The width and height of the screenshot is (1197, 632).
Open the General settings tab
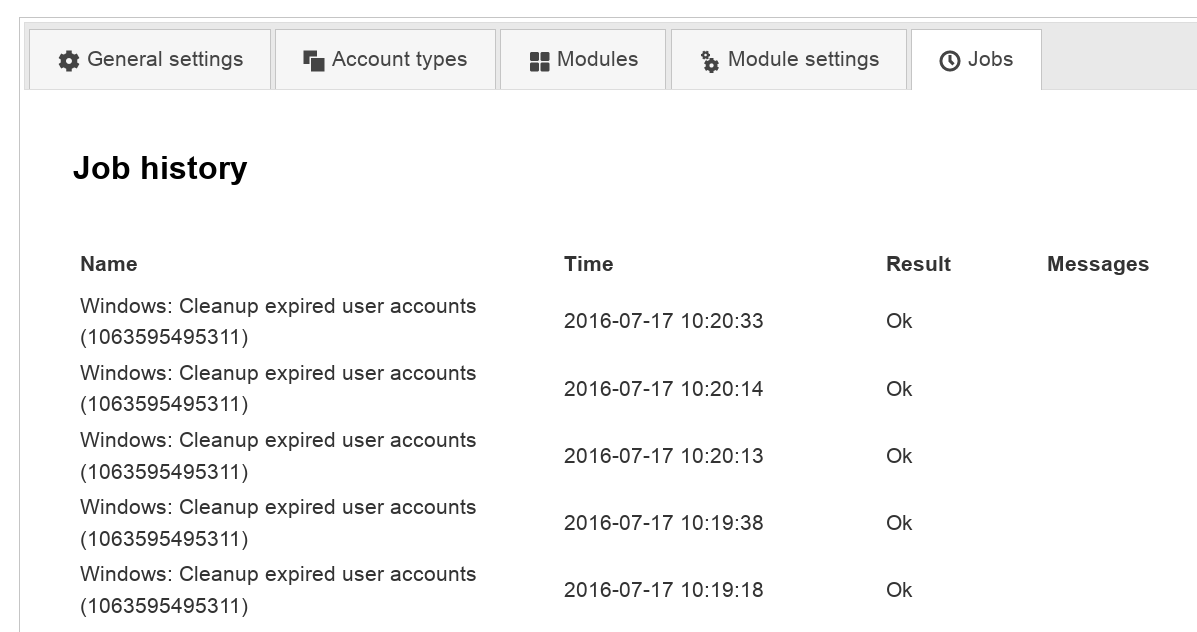[x=164, y=60]
